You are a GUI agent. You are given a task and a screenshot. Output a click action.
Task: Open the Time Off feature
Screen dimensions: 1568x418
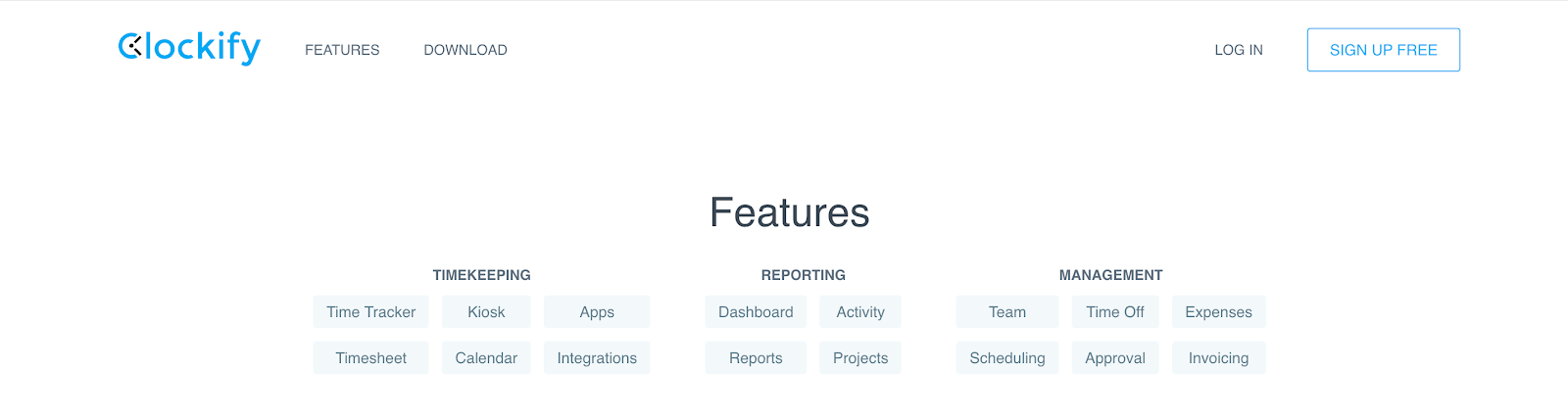click(1115, 312)
